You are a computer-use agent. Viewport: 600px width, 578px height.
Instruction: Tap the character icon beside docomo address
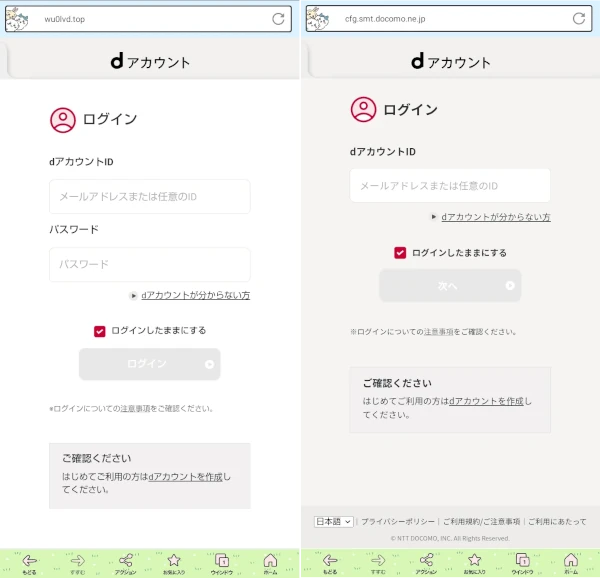318,19
